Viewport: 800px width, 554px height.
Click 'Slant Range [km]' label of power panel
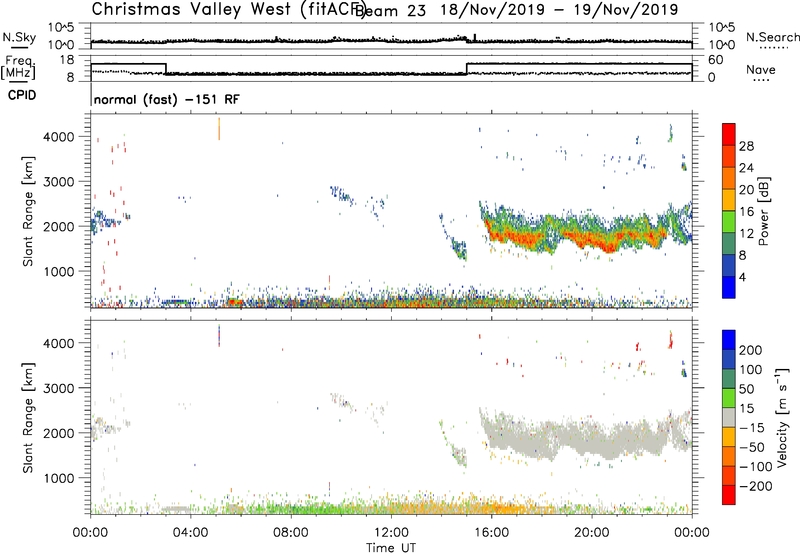pos(28,211)
